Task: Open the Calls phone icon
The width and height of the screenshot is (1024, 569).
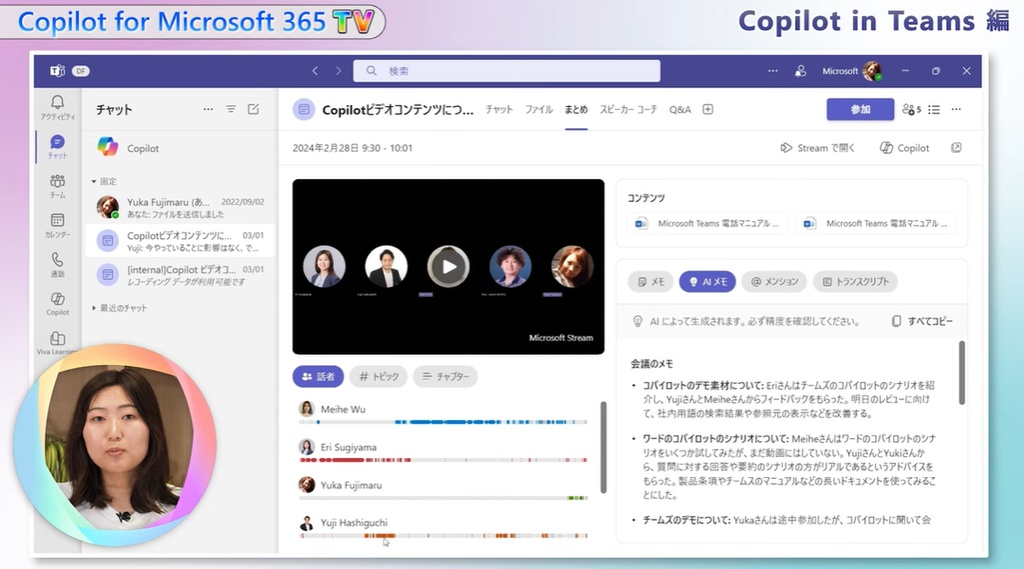Action: coord(57,264)
